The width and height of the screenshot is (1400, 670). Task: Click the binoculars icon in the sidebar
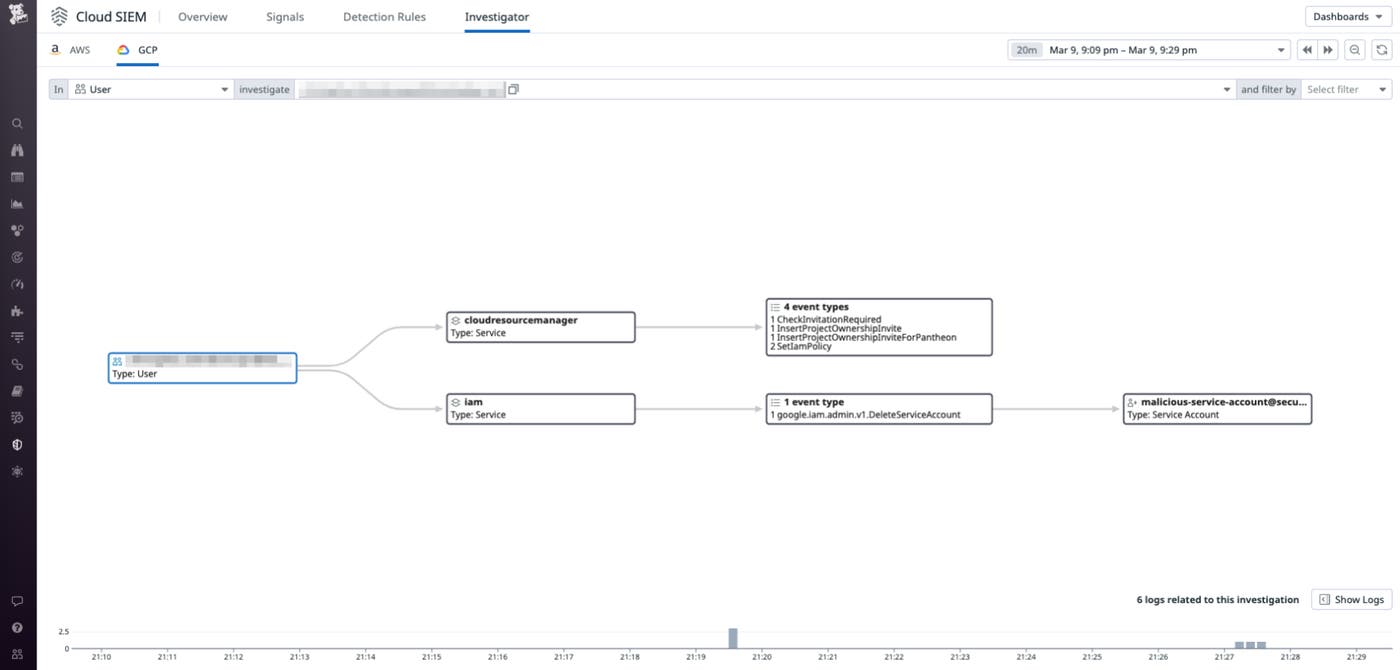coord(17,151)
